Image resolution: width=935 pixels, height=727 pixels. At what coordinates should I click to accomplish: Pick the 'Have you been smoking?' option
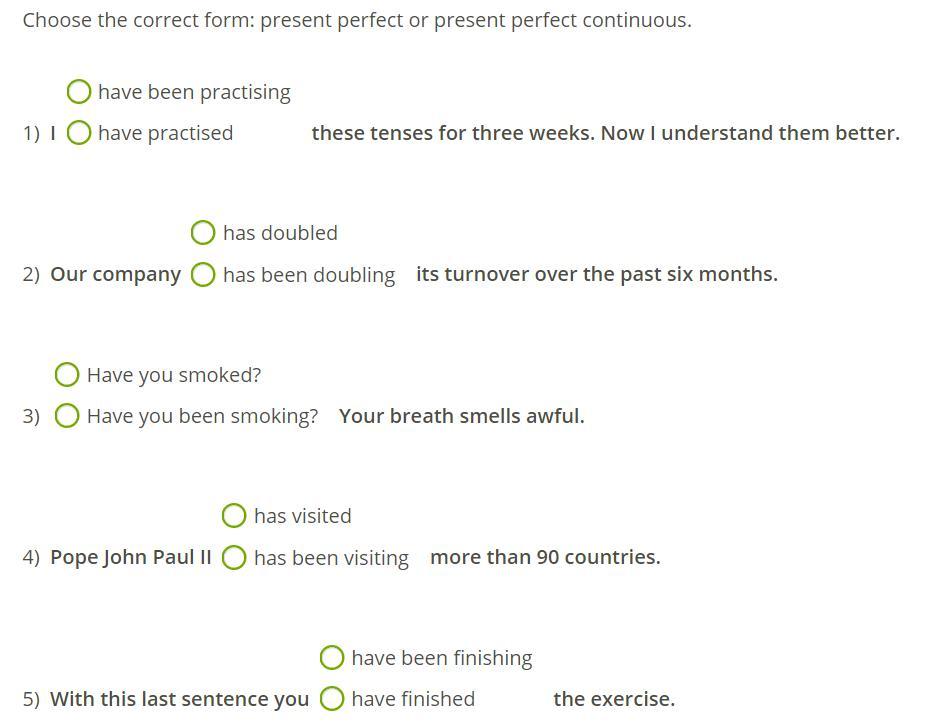tap(67, 416)
